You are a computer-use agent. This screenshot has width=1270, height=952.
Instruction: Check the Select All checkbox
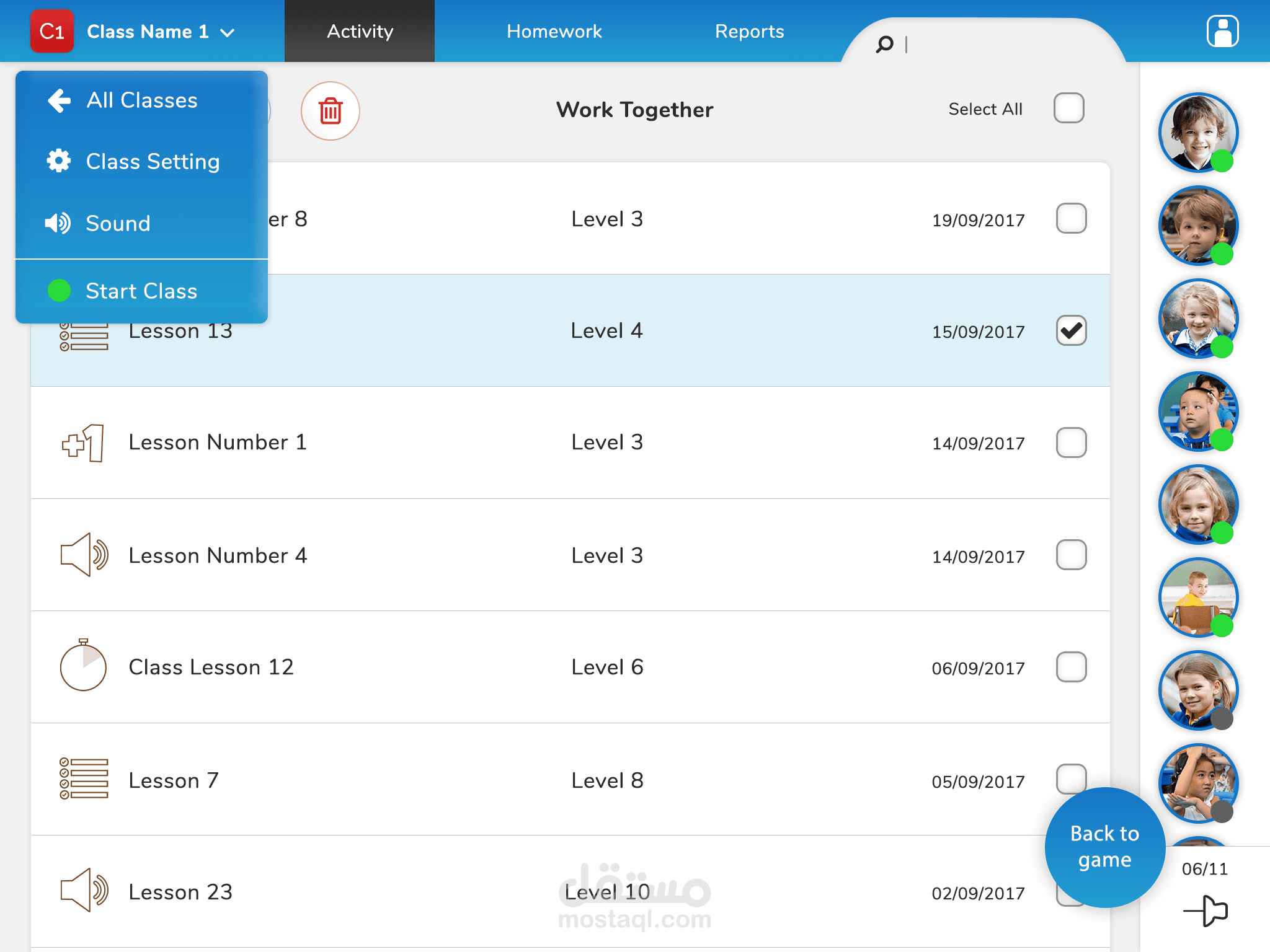(x=1068, y=108)
